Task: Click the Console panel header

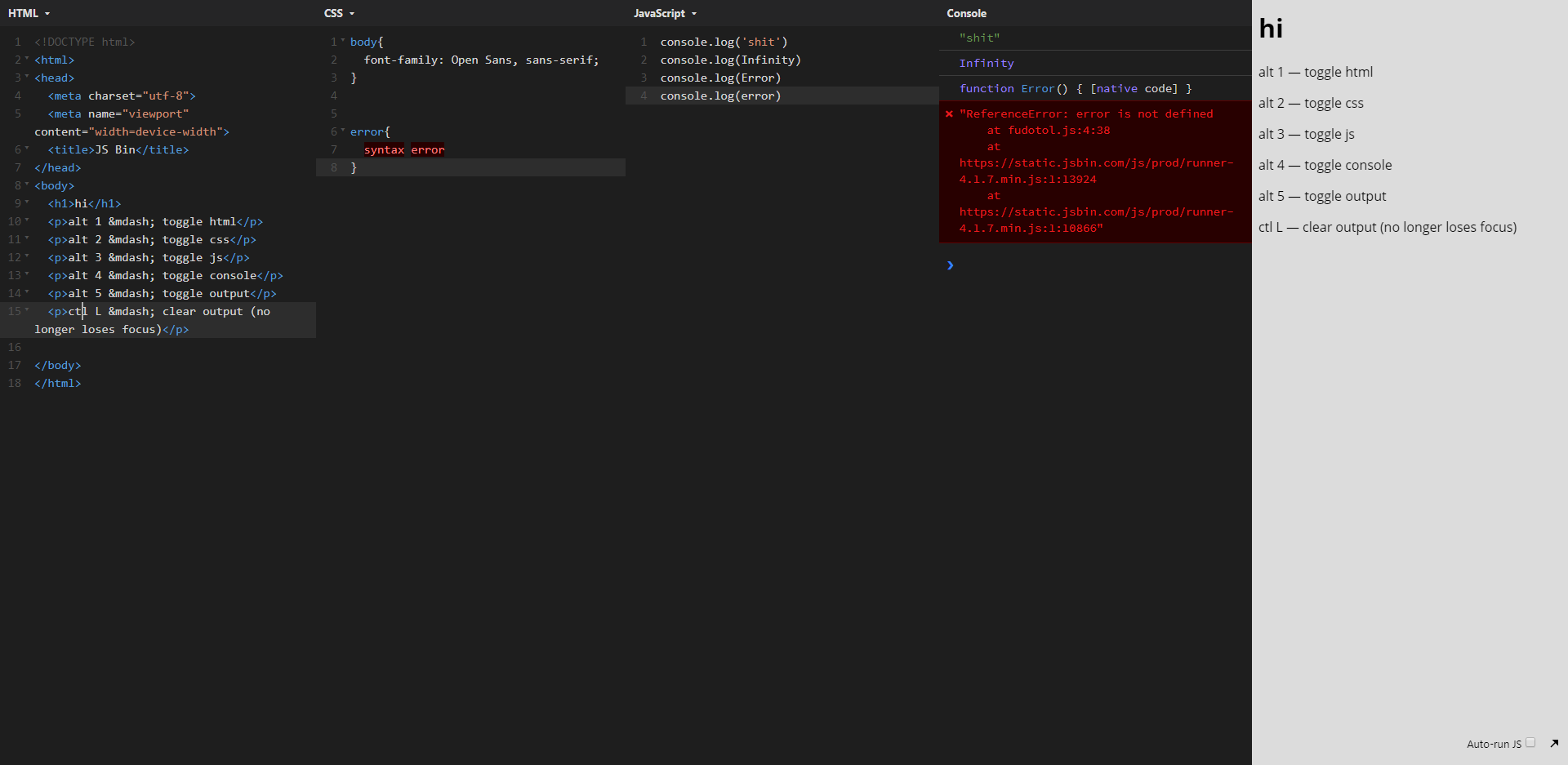Action: pos(967,13)
